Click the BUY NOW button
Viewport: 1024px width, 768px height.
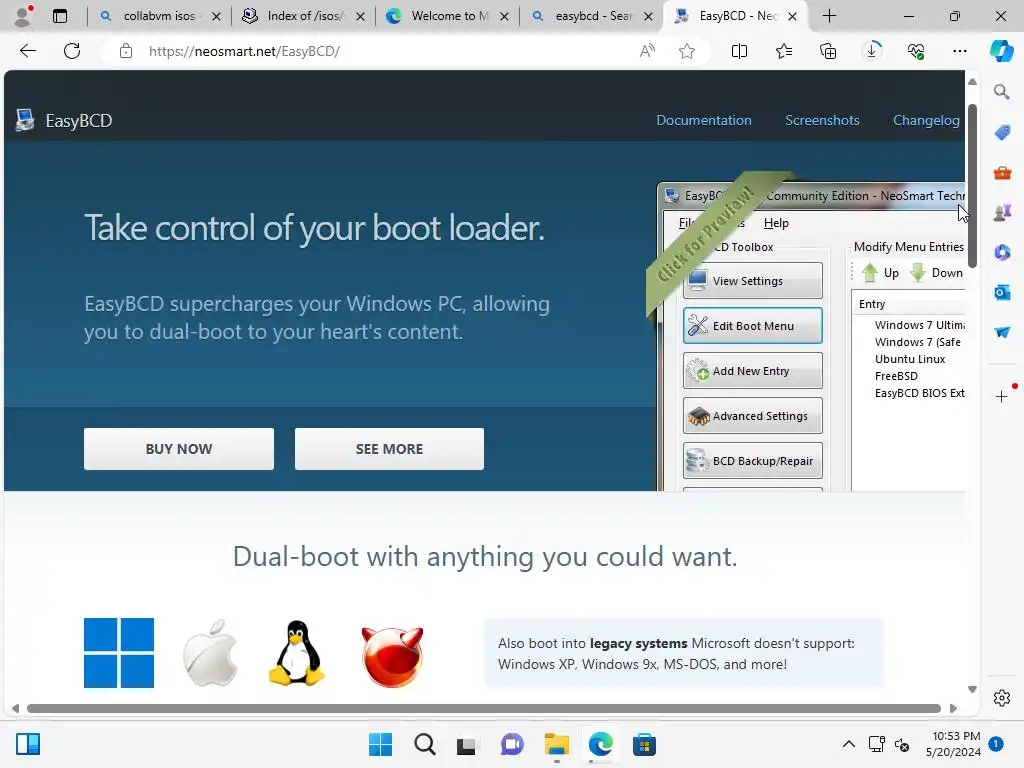coord(179,449)
